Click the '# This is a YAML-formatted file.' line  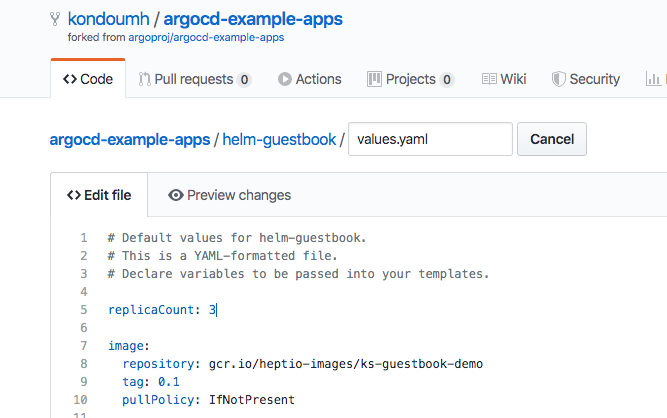tap(222, 256)
